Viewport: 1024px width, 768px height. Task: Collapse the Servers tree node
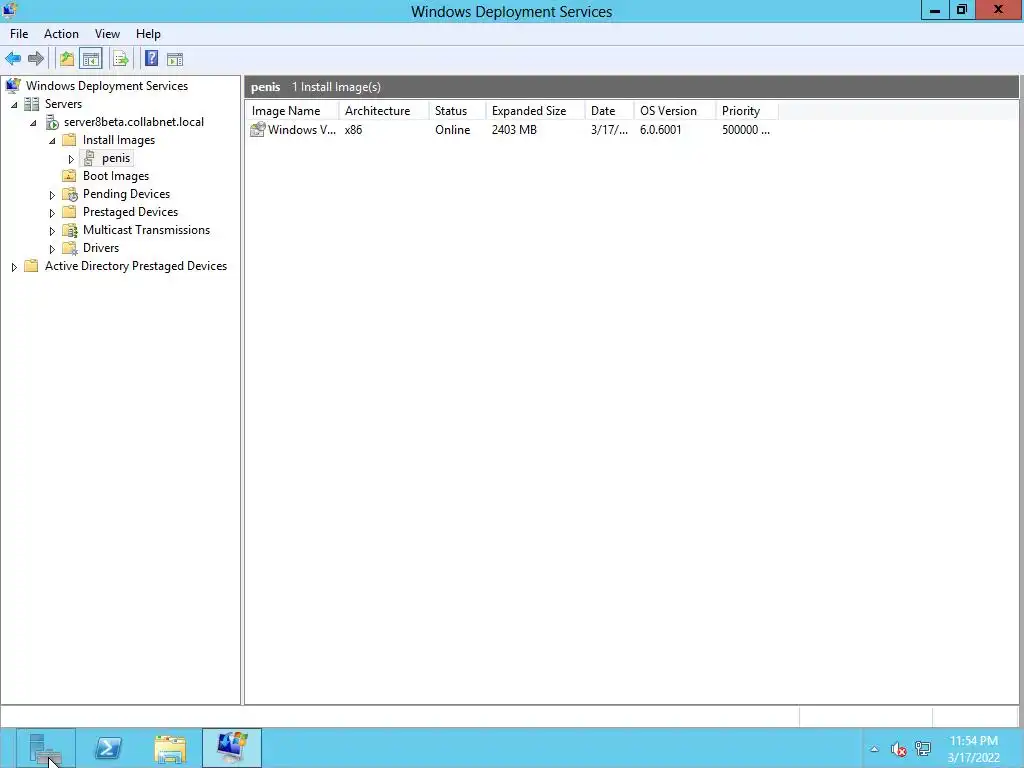click(14, 104)
